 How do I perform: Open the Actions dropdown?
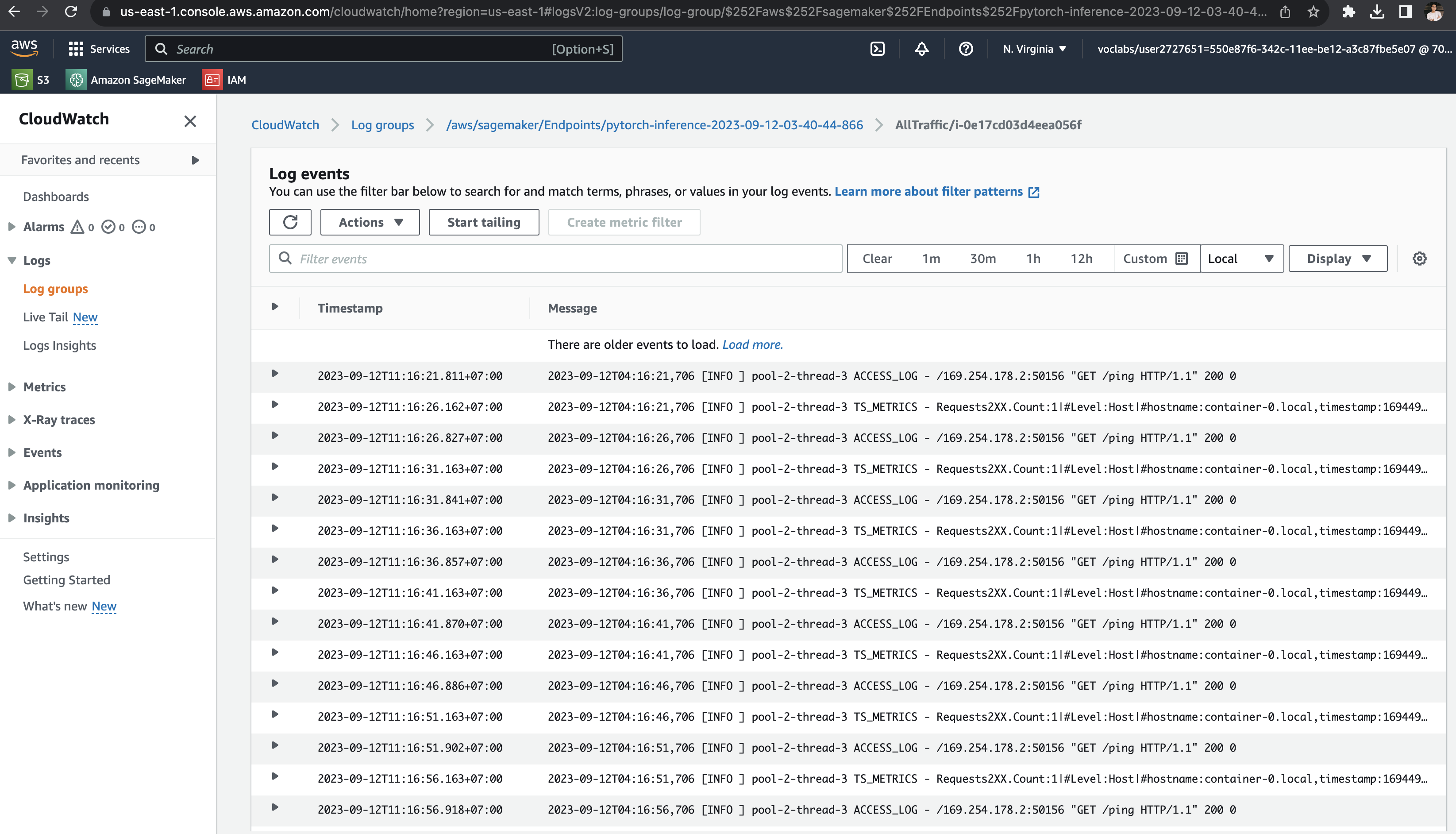(370, 222)
